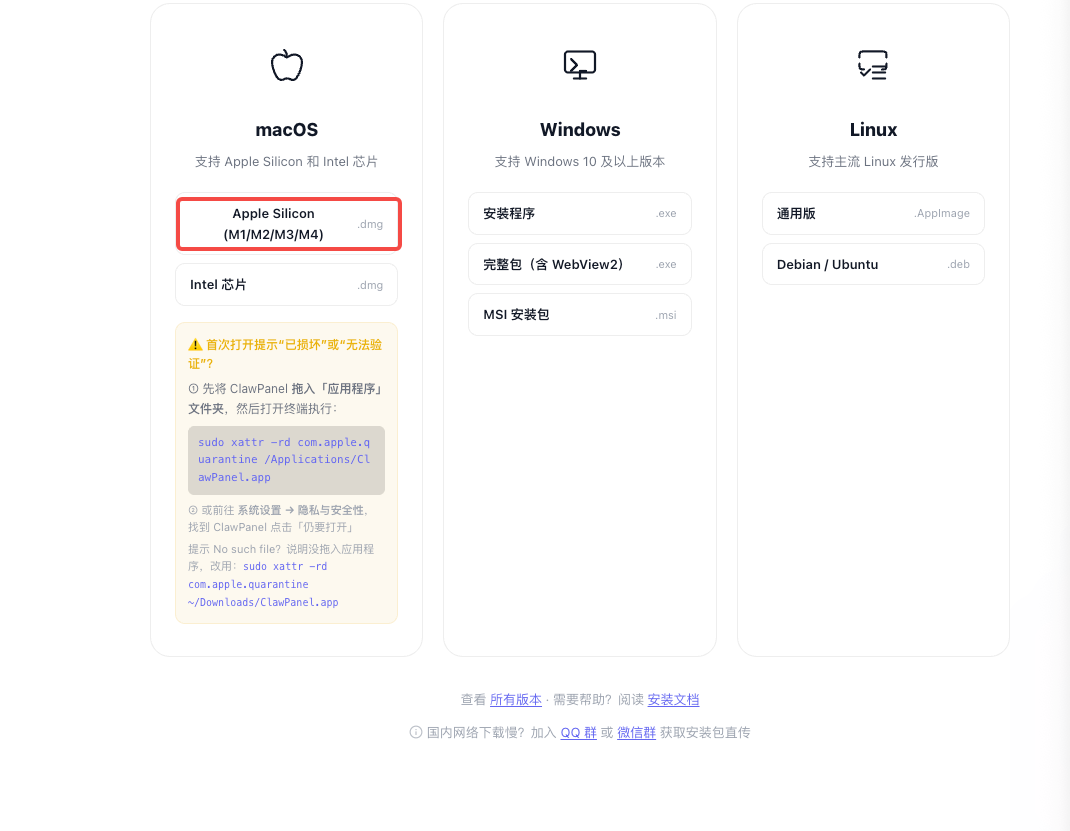Open the 微信群 link

click(637, 732)
